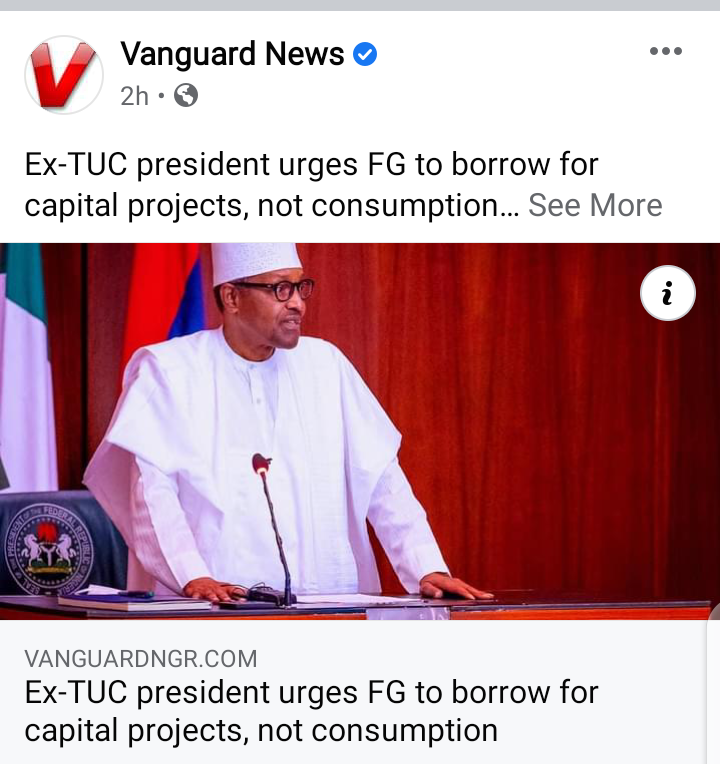This screenshot has height=764, width=720.
Task: Click the Nigerian flag at the photo's left edge
Action: click(25, 366)
